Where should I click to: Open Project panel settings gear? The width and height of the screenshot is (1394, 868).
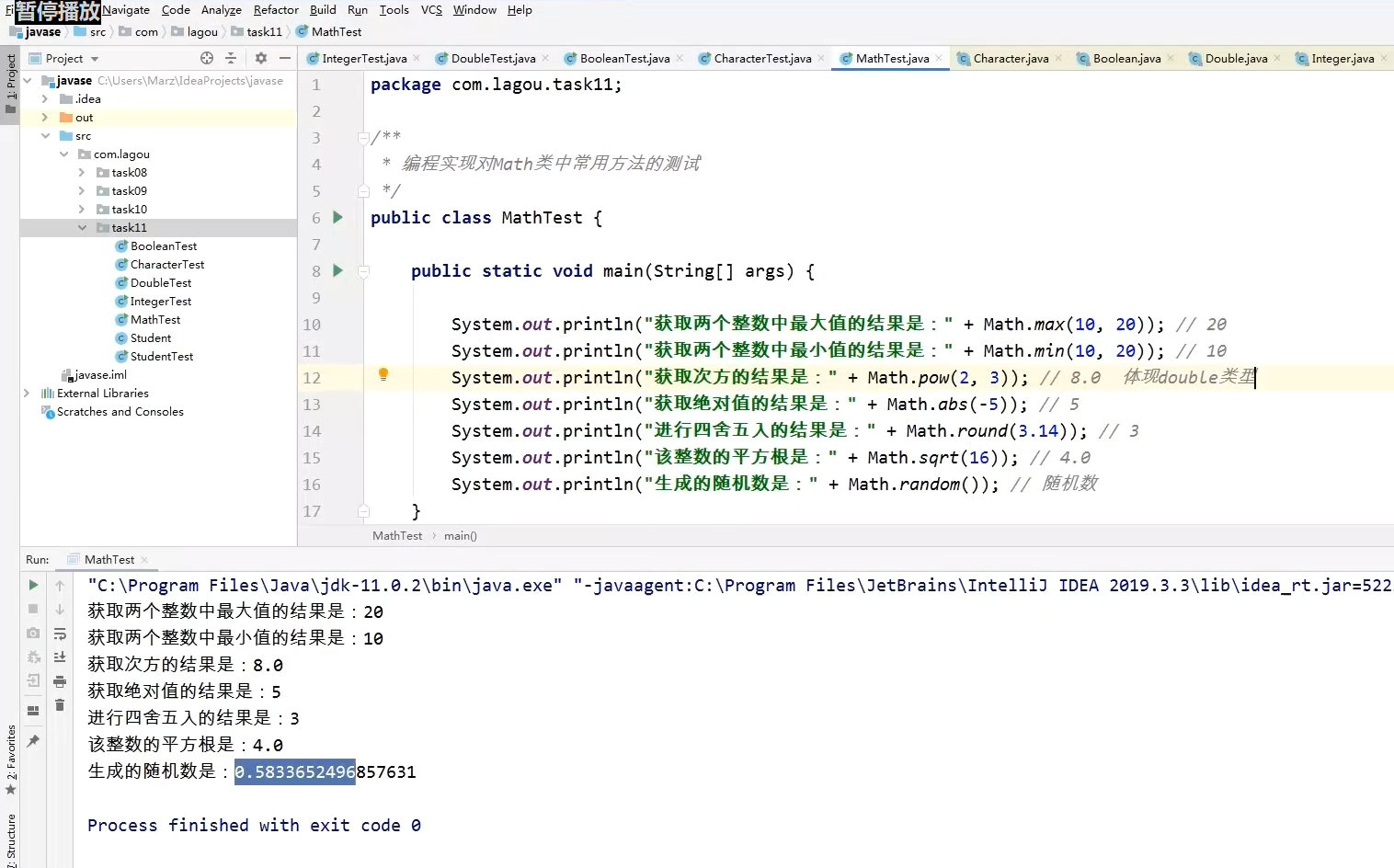(x=261, y=58)
